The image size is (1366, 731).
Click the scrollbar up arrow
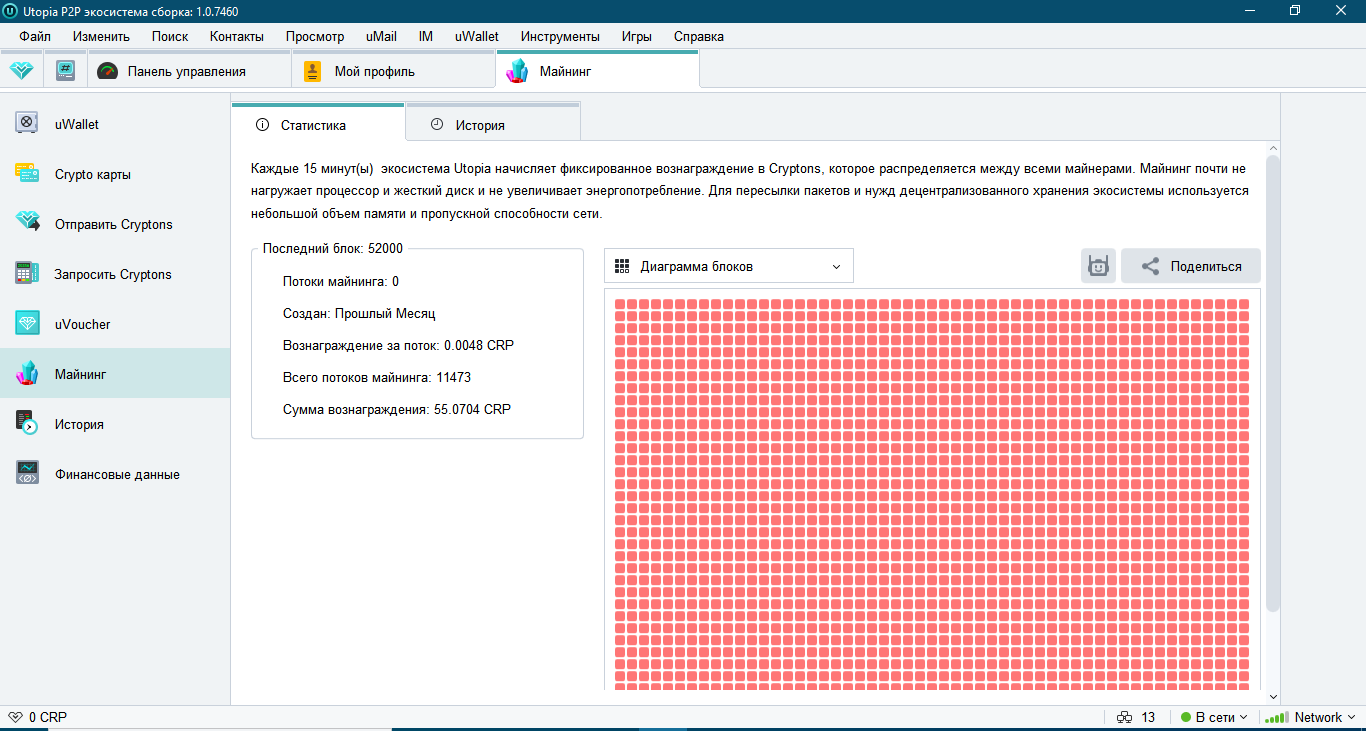1273,147
